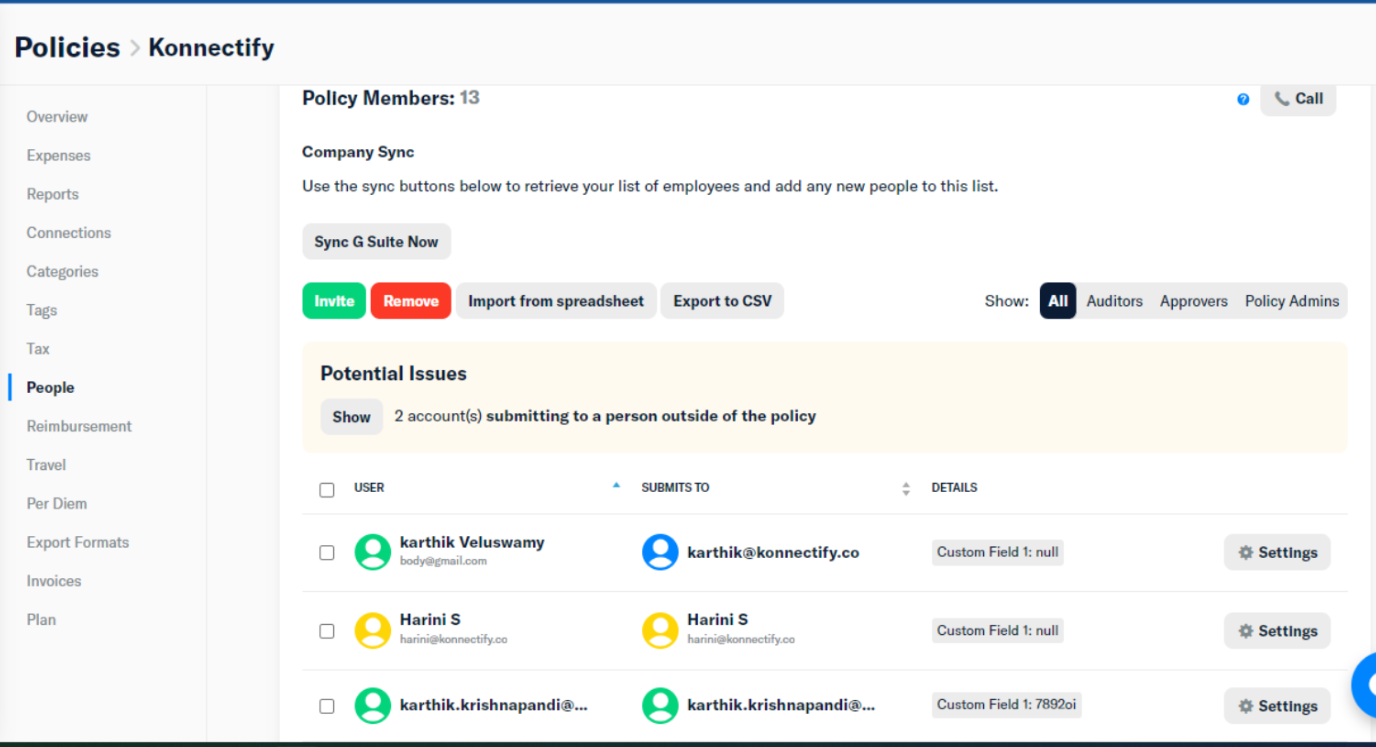1376x747 pixels.
Task: Click body@gmail.com email text
Action: coord(443,561)
